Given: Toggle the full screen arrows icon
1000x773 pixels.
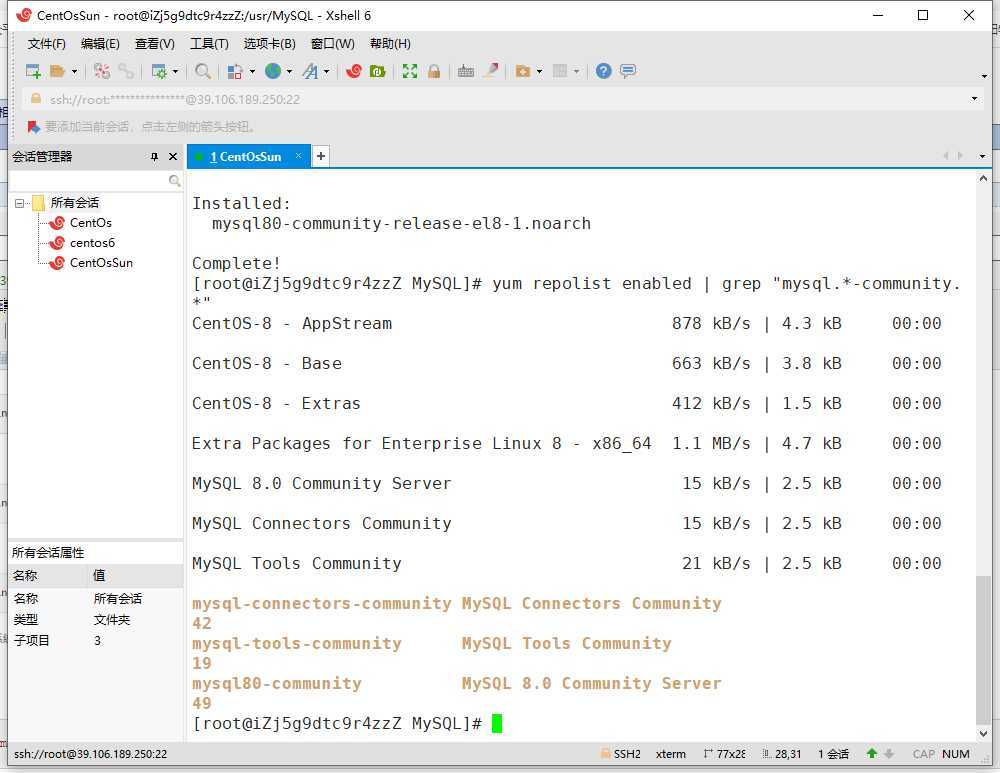Looking at the screenshot, I should (x=409, y=71).
